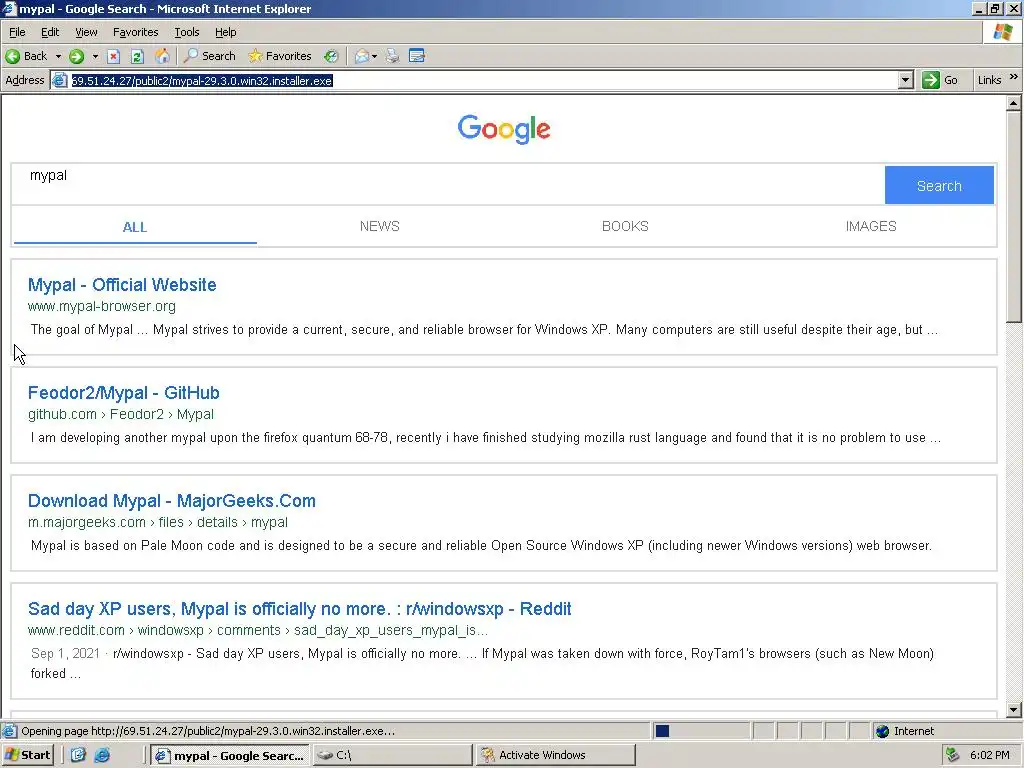Switch to the C:\ taskbar window
This screenshot has height=768, width=1024.
point(392,755)
